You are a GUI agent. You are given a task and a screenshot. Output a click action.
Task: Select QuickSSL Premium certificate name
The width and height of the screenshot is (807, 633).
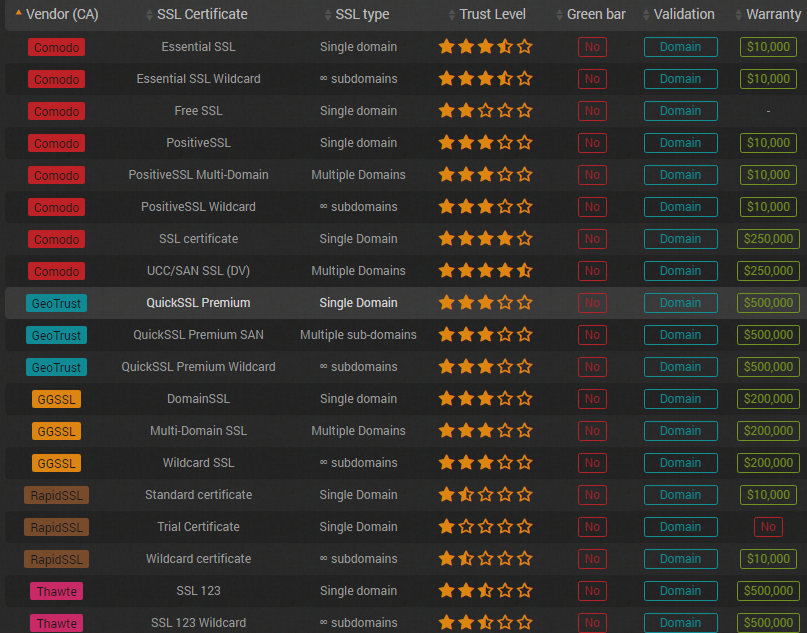(199, 303)
